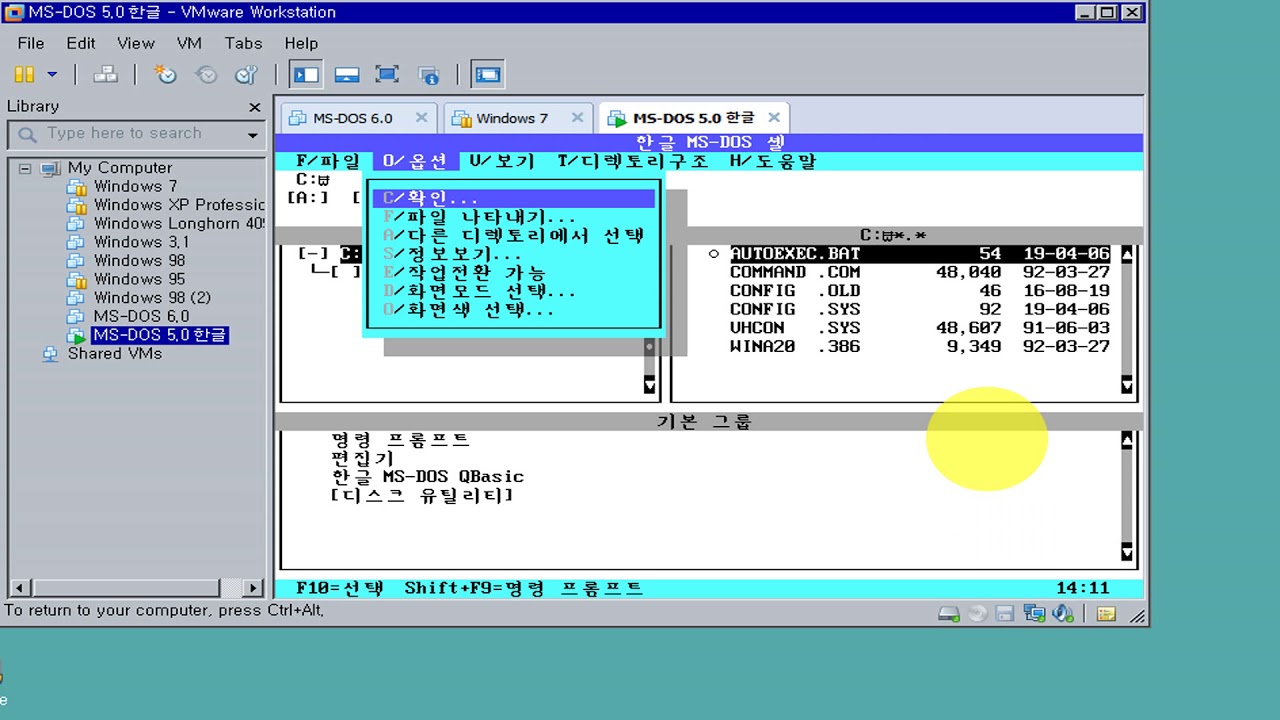The image size is (1280, 720).
Task: Open the Snapshot Manager wrench icon
Action: point(246,74)
